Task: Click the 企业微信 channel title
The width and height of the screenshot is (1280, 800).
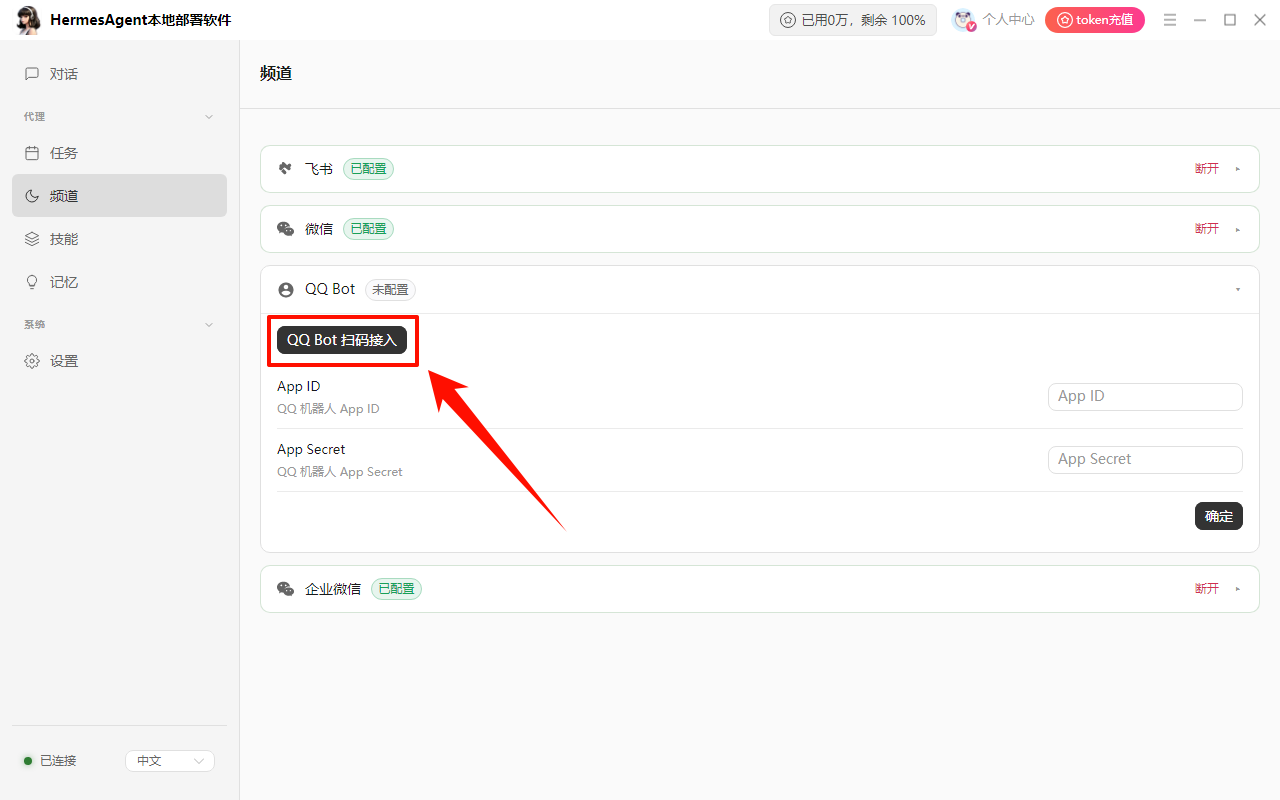Action: click(333, 589)
